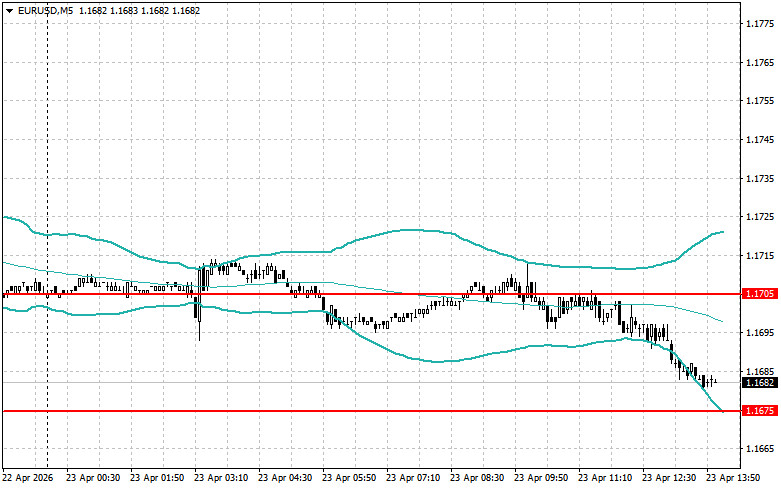Screen dimensions: 781x489
Task: Click the 23 Apr 04:30 time label
Action: pyautogui.click(x=285, y=478)
